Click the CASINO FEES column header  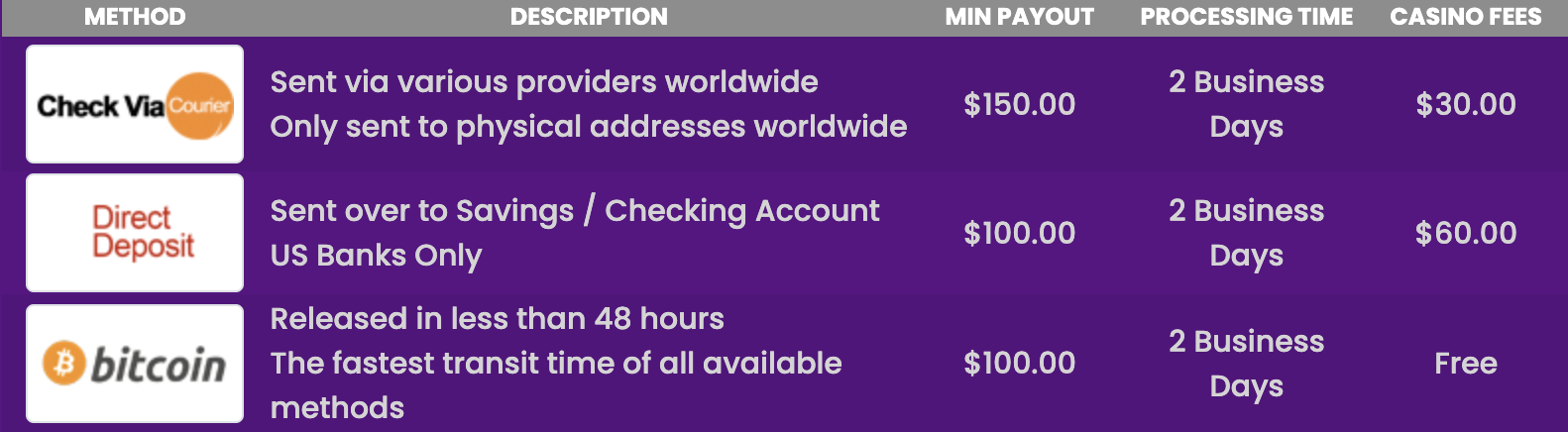click(x=1465, y=17)
